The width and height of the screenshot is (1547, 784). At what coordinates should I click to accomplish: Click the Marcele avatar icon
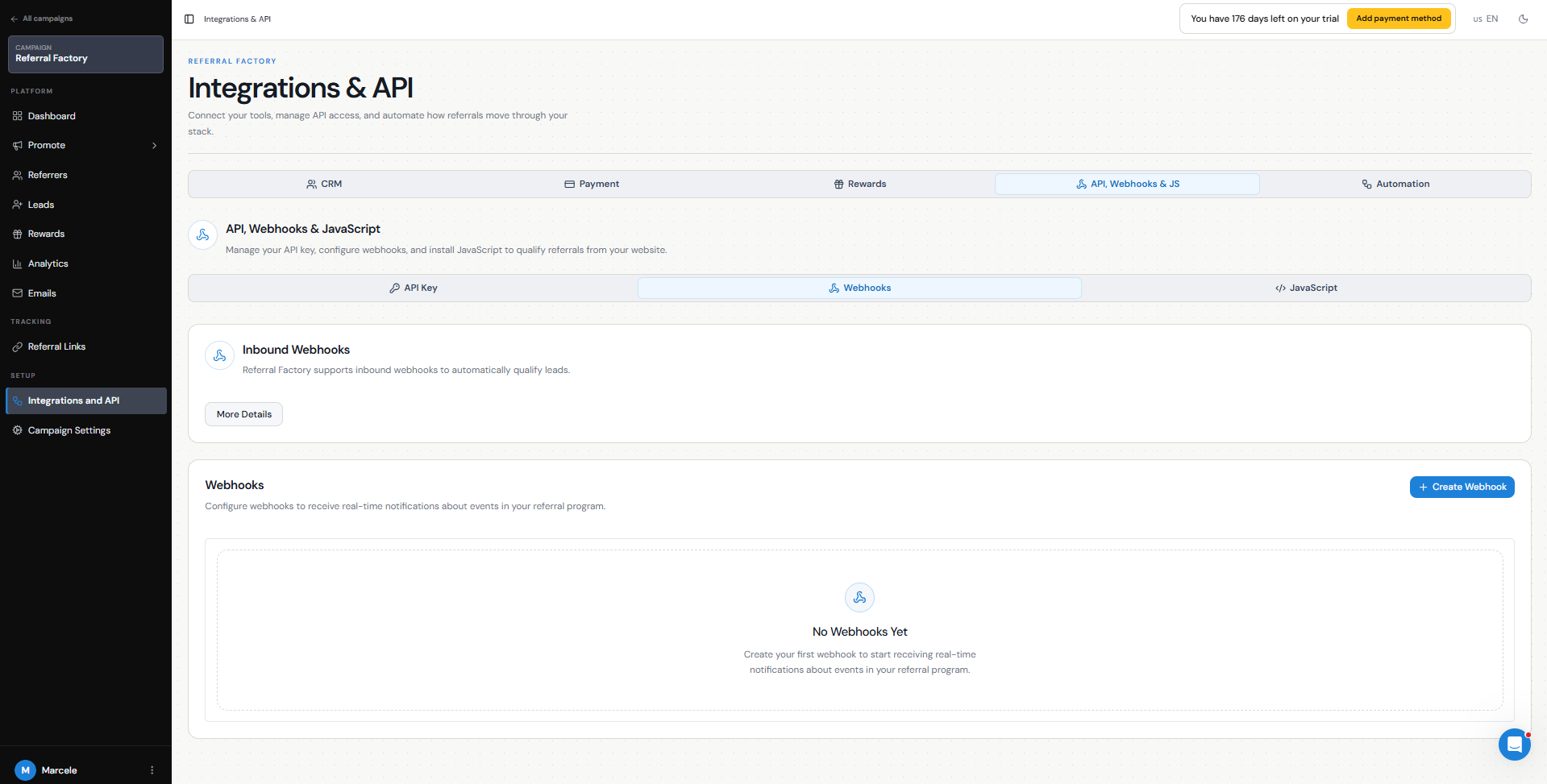(25, 770)
